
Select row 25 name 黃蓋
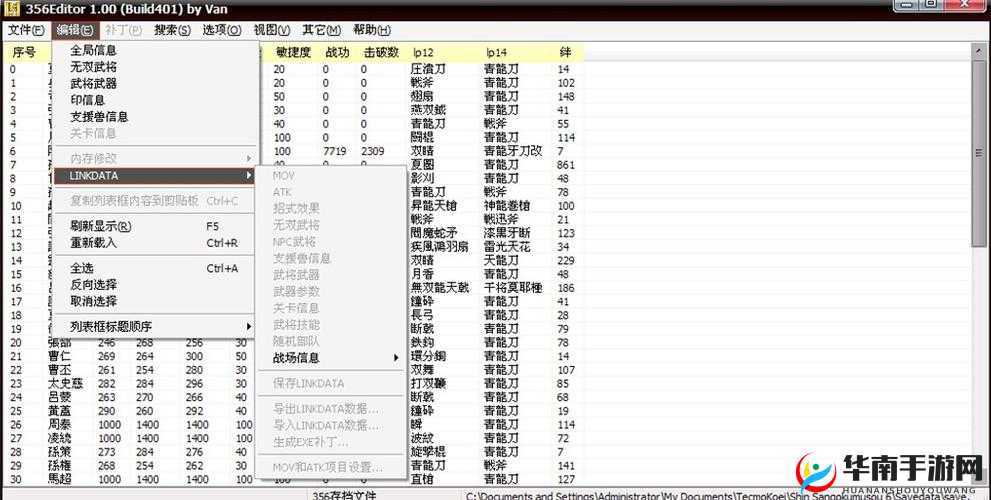coord(59,411)
